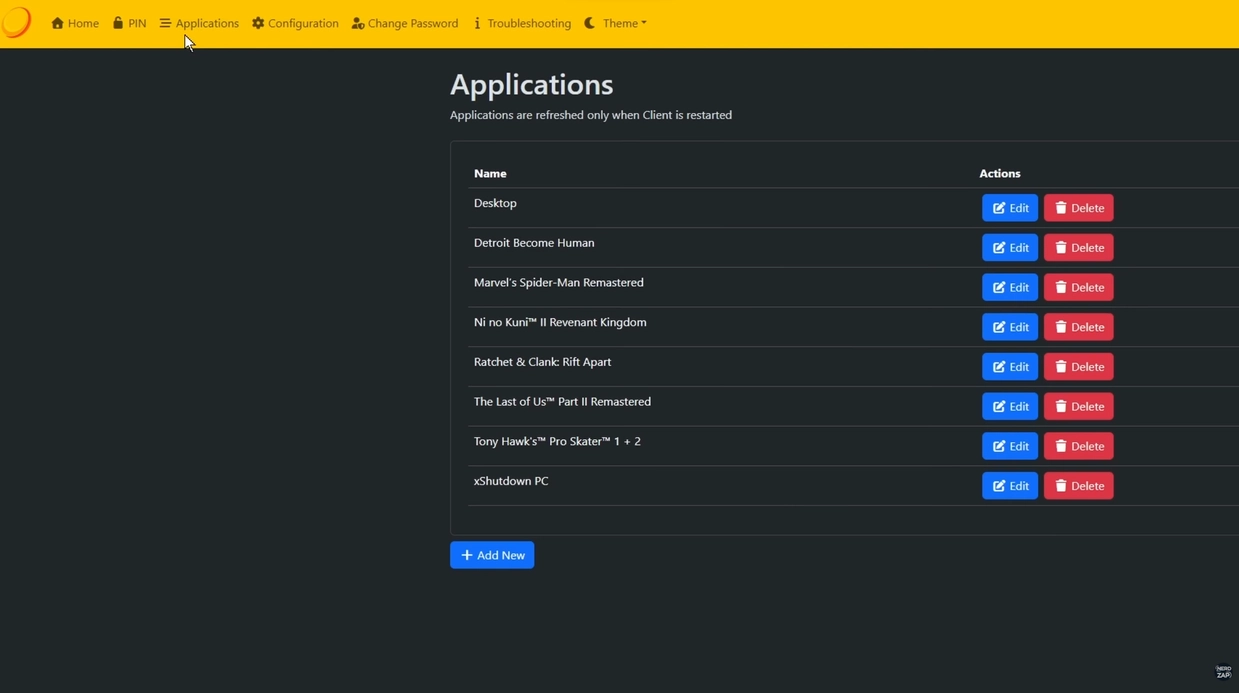This screenshot has width=1239, height=693.
Task: Delete Ratchet & Clank: Rift Apart
Action: click(x=1078, y=367)
